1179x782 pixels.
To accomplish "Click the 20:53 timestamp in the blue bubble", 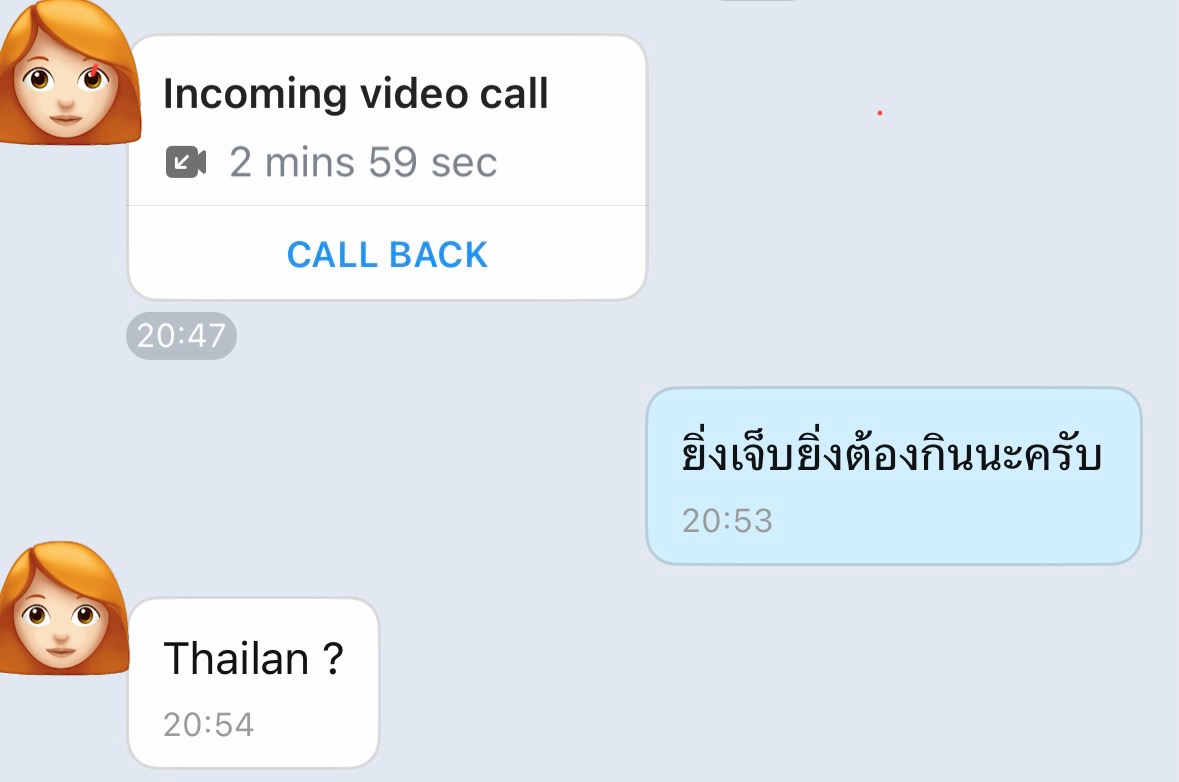I will 727,520.
